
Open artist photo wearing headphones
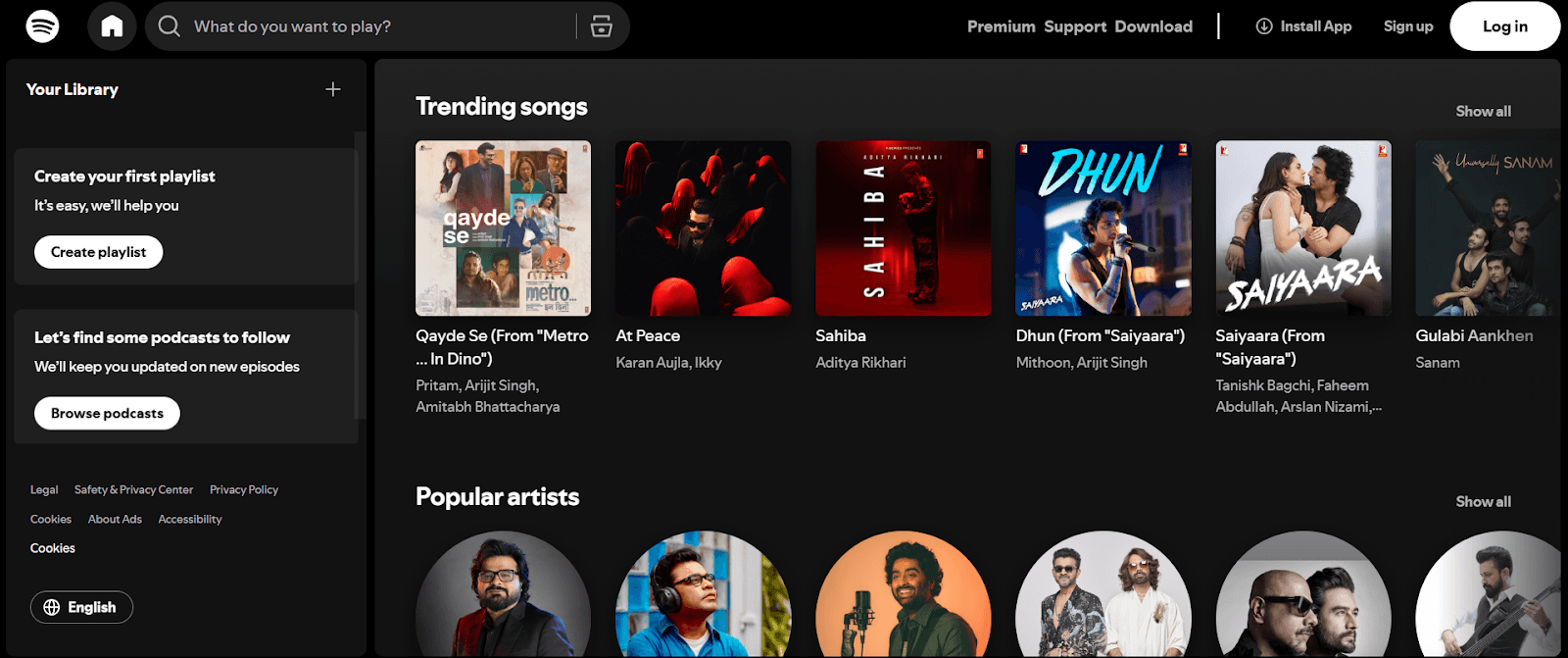703,594
